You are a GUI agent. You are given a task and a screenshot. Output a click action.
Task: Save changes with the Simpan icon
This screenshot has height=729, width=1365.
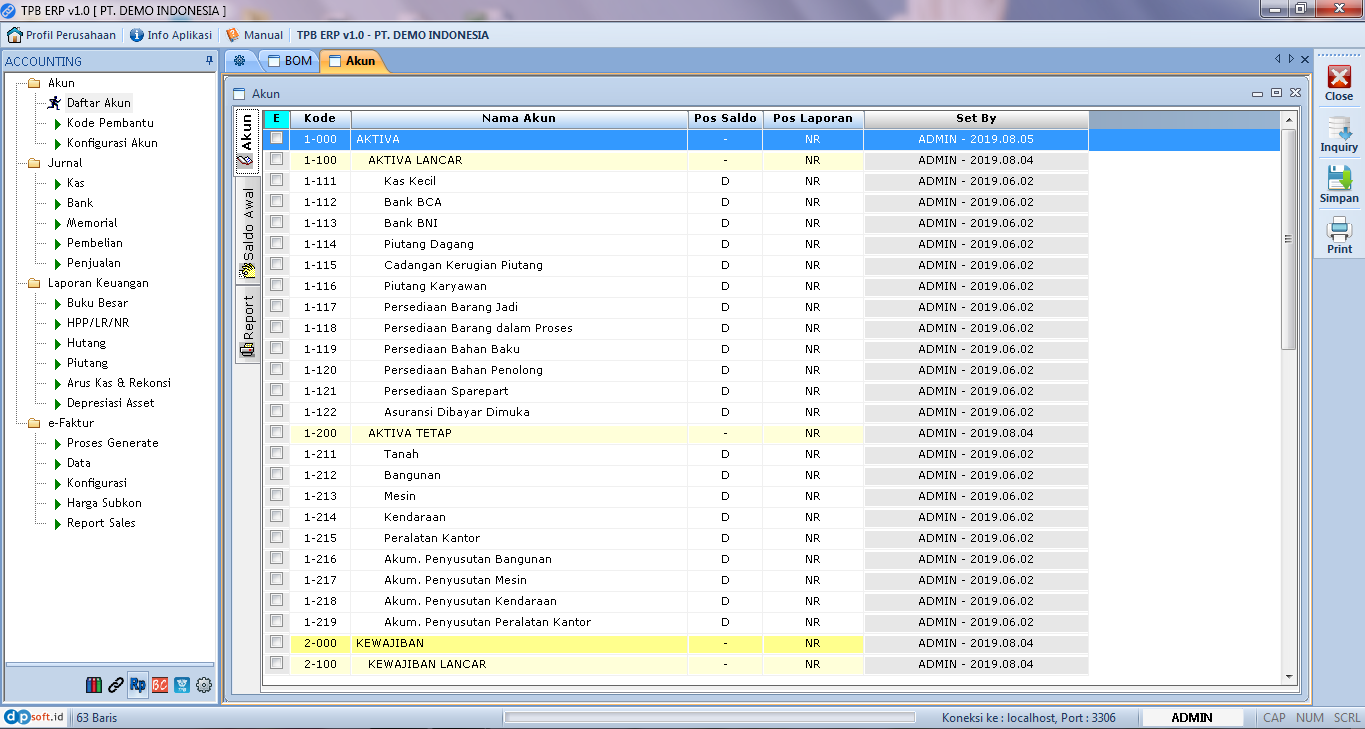pos(1339,185)
